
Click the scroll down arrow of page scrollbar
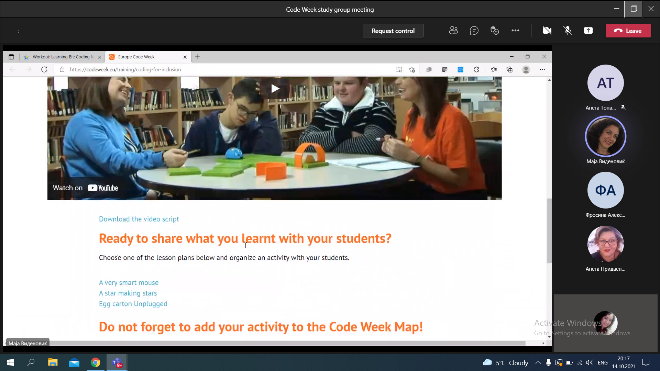[549, 336]
